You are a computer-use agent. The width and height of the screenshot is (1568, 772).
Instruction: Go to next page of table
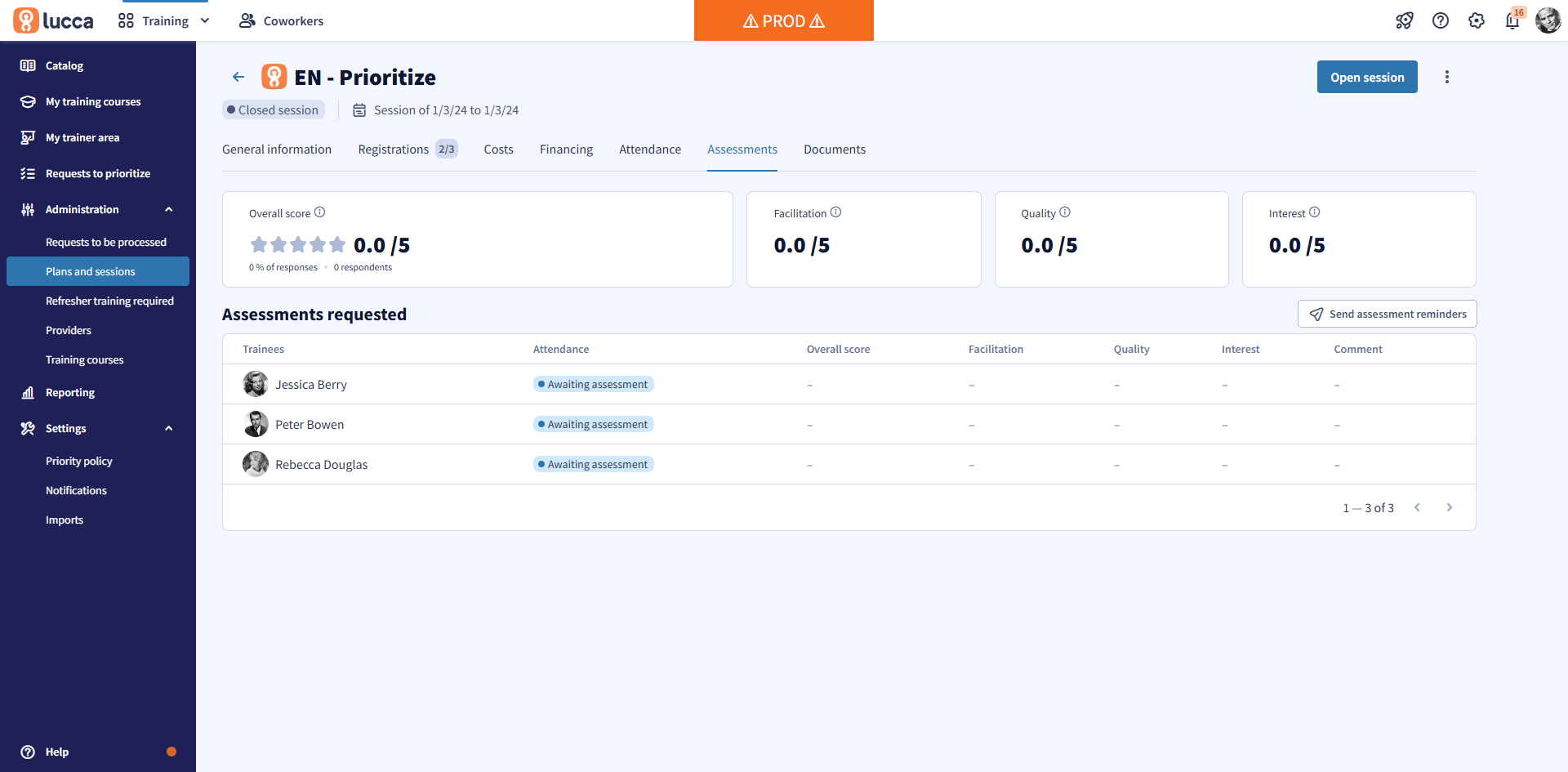1450,507
